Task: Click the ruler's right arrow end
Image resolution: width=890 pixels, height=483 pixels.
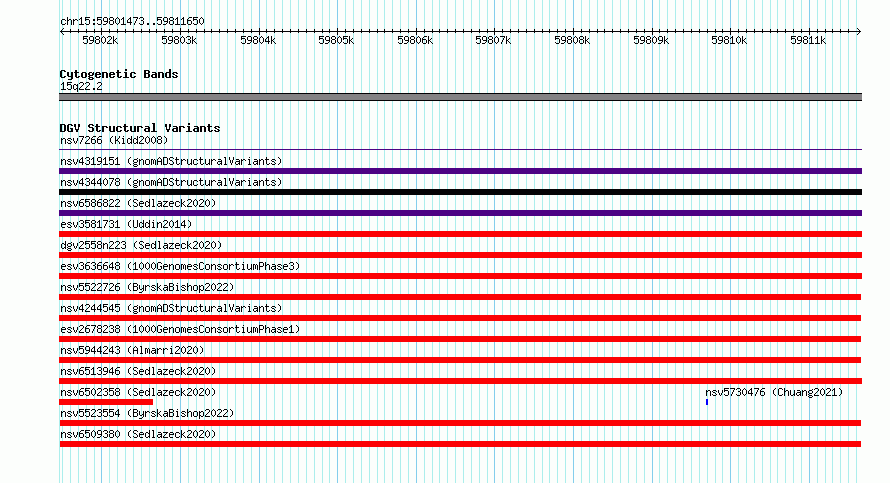Action: [859, 32]
